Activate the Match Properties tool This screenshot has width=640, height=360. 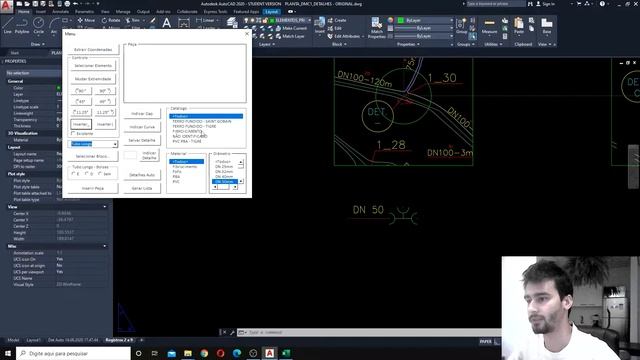click(377, 28)
